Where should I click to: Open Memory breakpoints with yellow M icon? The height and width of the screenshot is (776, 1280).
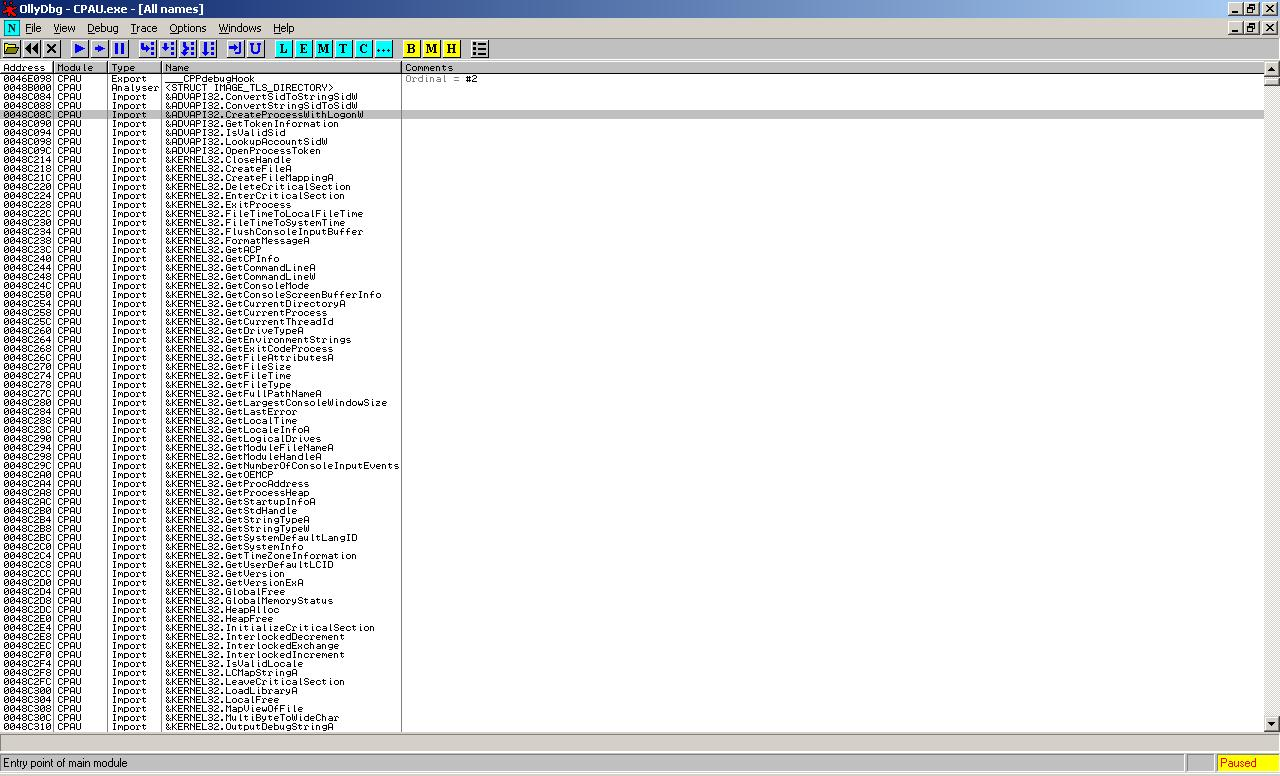pyautogui.click(x=431, y=48)
